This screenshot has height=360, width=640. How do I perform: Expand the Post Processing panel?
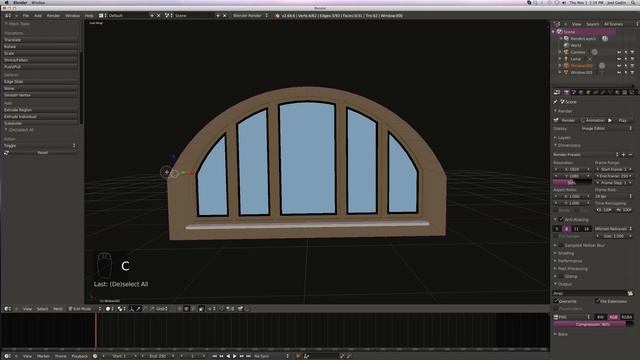(571, 269)
